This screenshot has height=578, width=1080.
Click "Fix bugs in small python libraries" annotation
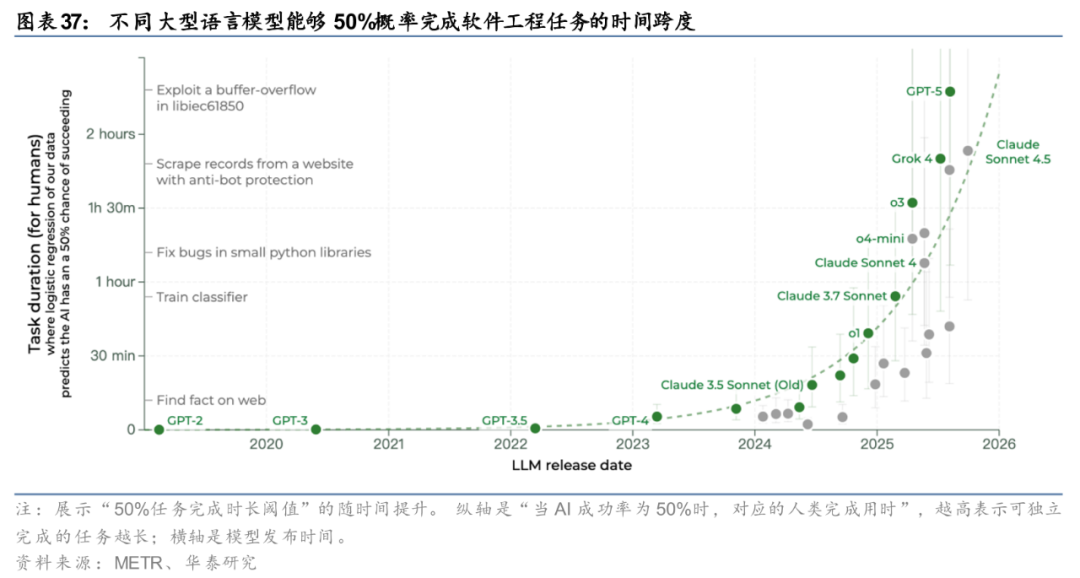(264, 252)
